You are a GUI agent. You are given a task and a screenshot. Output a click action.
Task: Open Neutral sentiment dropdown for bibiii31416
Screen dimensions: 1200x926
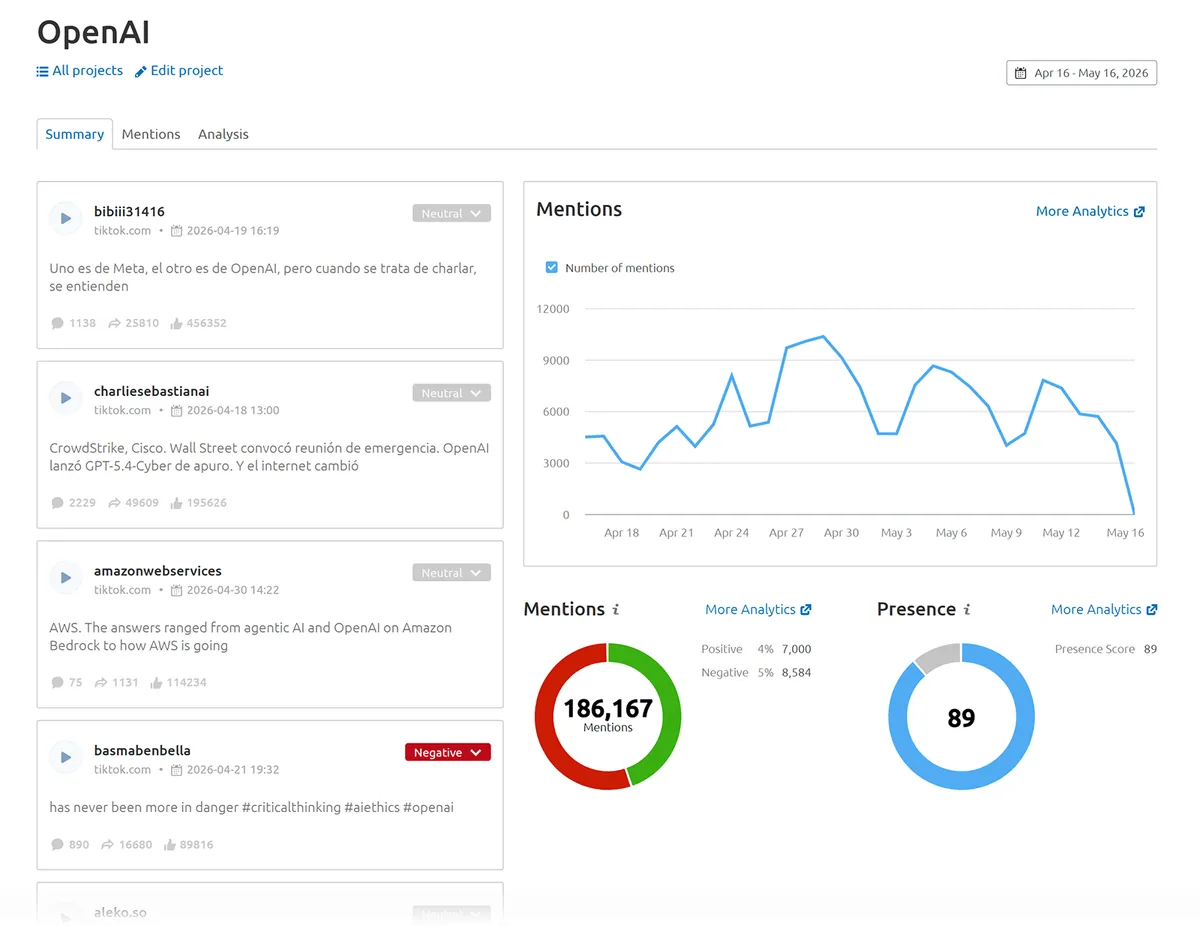coord(451,213)
